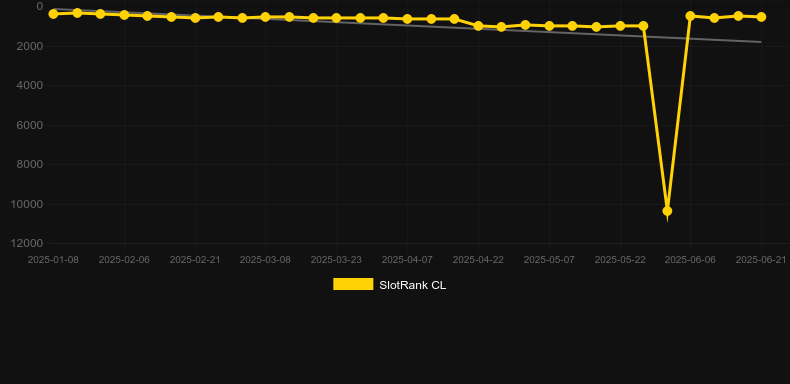Select the data point above 2025-03-23
Viewport: 790px width, 384px height.
[x=337, y=18]
